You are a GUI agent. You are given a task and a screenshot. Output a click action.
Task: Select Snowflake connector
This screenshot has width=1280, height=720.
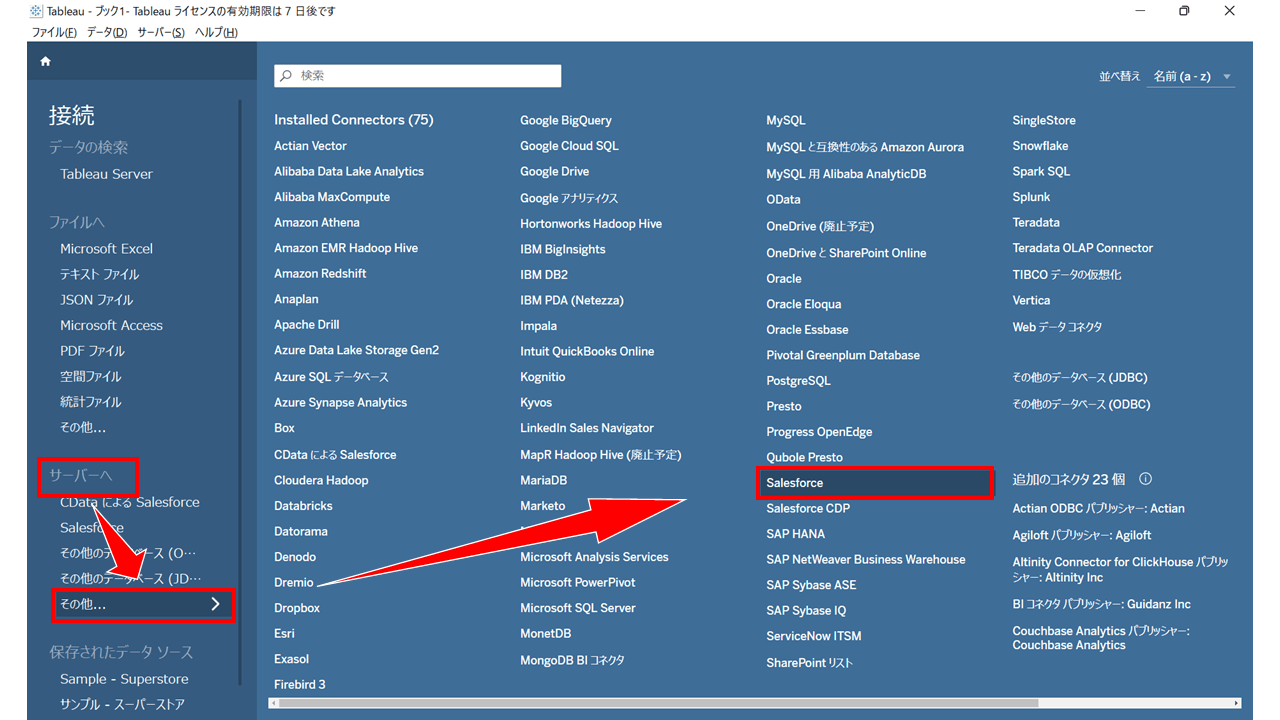pyautogui.click(x=1040, y=146)
